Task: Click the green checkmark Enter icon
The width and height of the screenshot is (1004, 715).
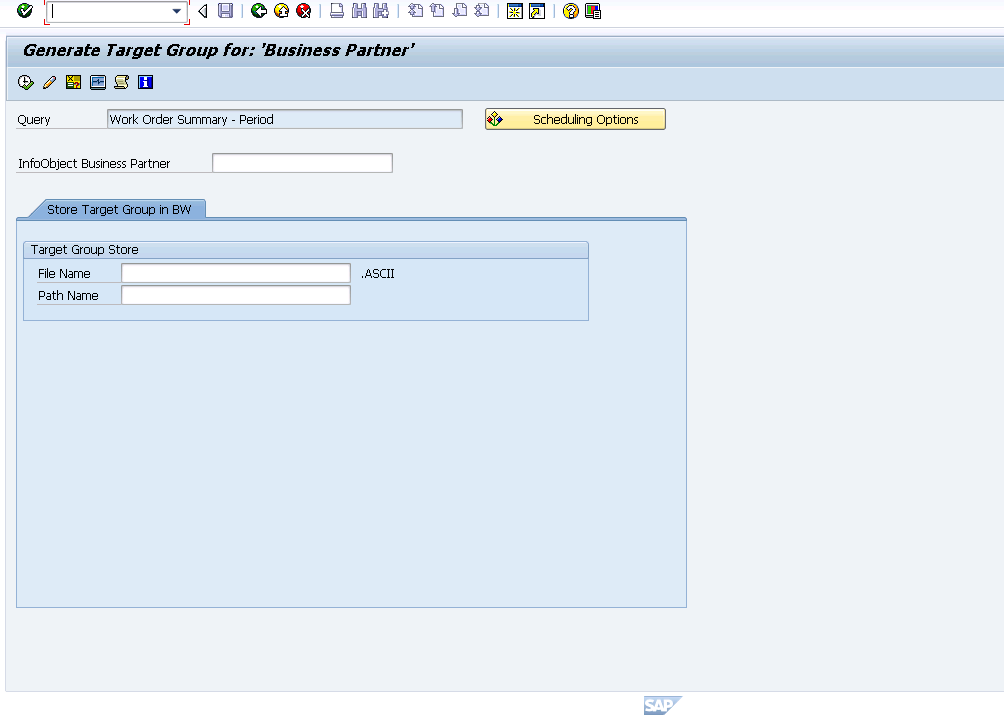Action: tap(22, 11)
